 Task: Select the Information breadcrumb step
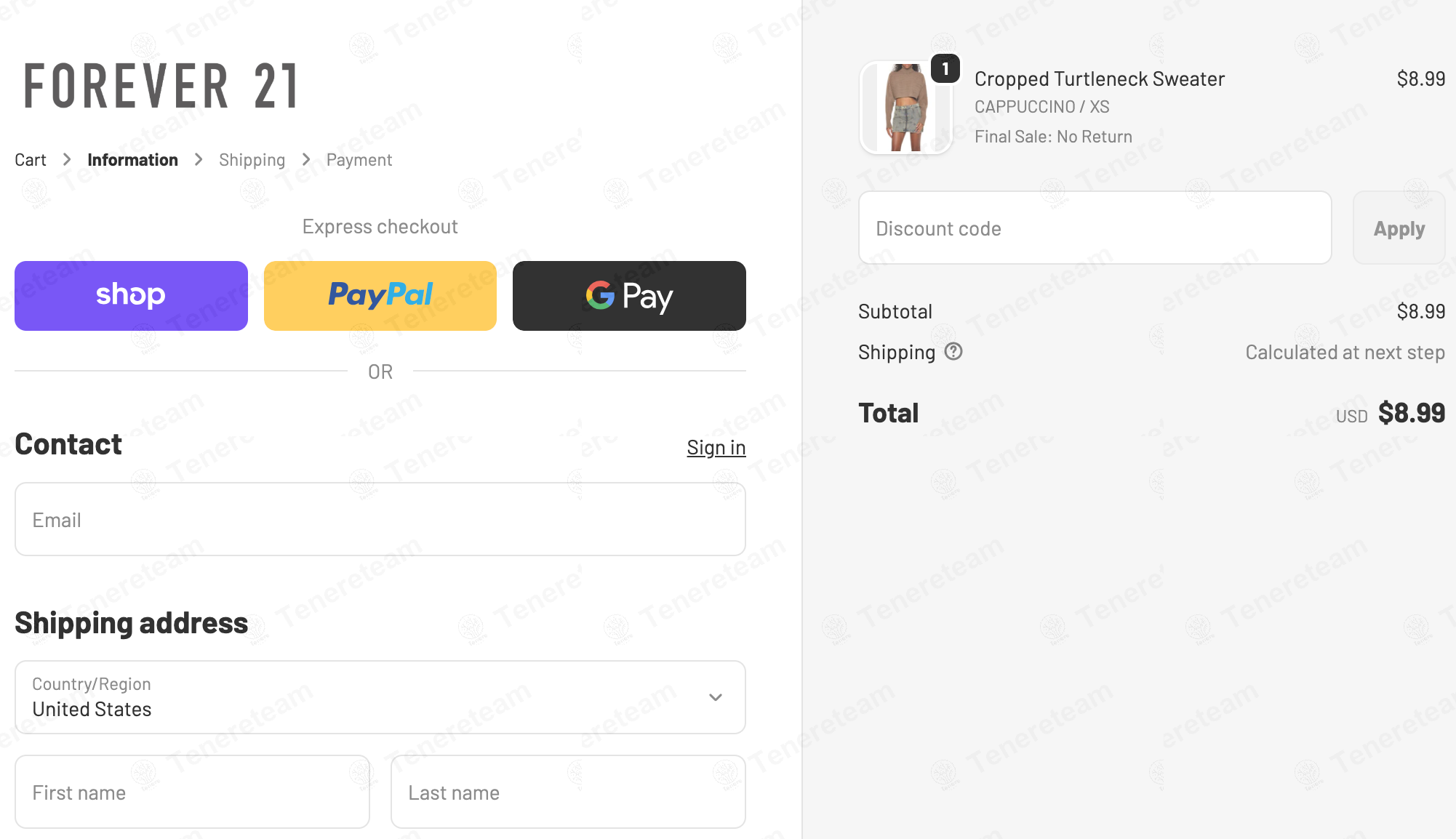132,160
